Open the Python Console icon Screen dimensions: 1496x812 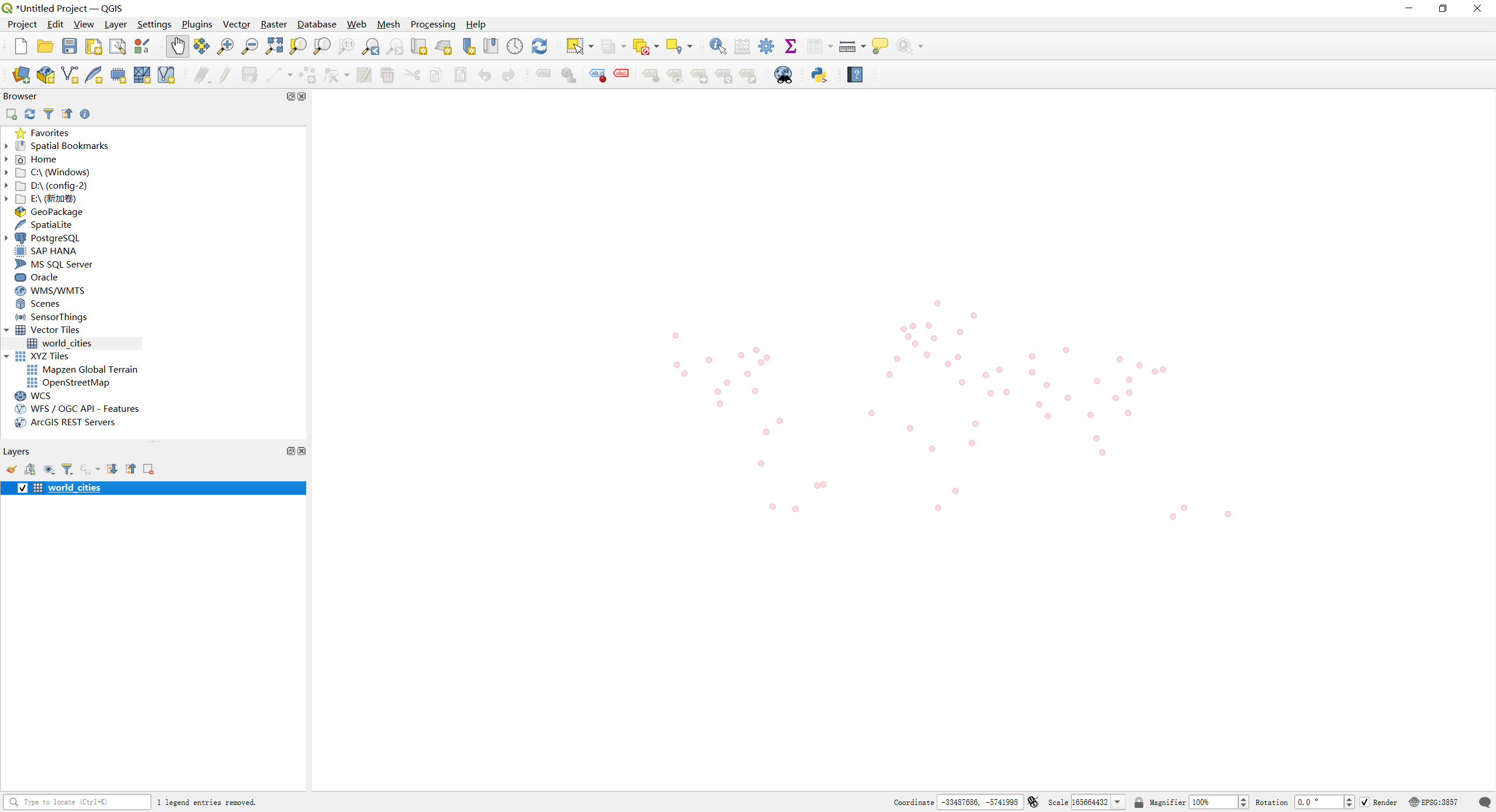pyautogui.click(x=819, y=75)
